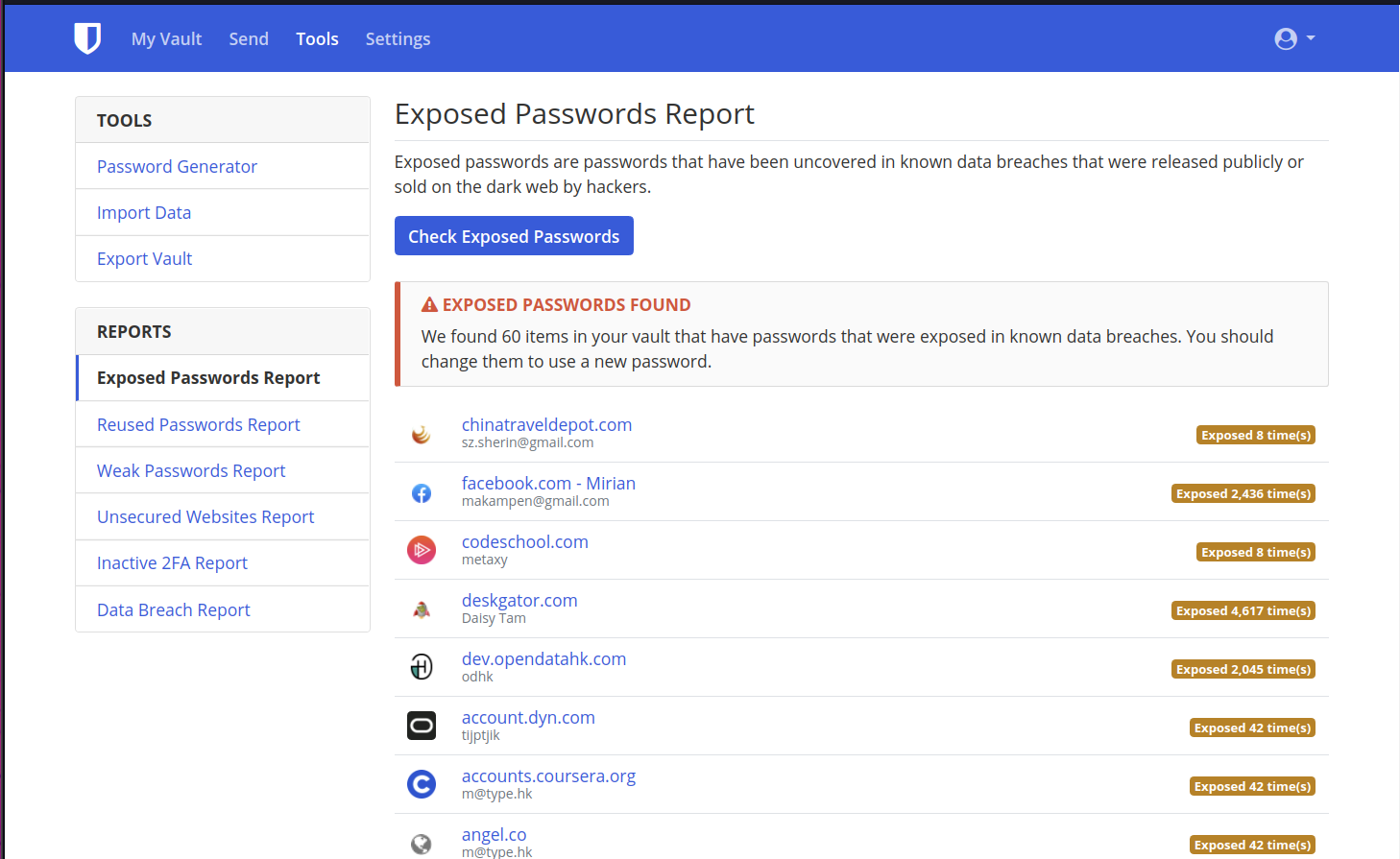Select the Tools tab
The height and width of the screenshot is (859, 1400).
pos(317,39)
